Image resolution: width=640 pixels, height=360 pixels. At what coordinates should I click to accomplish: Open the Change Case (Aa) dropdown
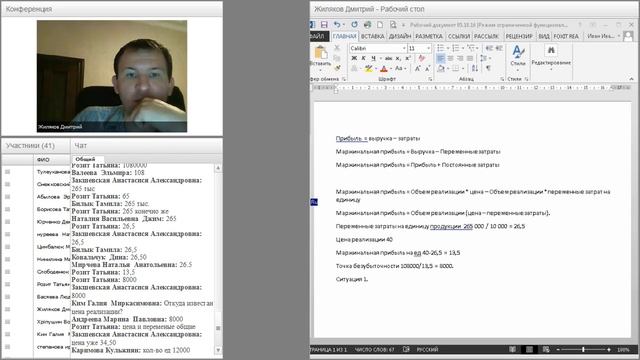click(x=400, y=69)
